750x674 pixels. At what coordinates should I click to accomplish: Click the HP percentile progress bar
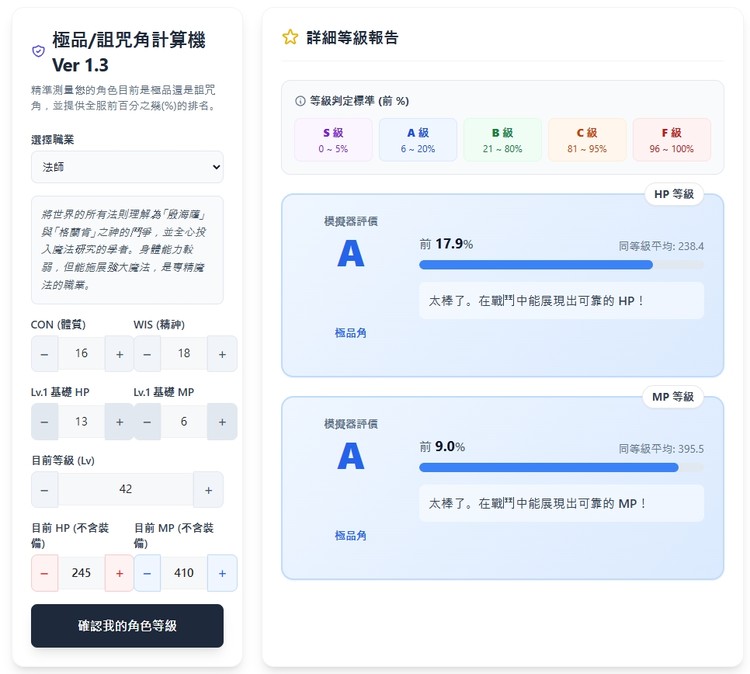562,265
